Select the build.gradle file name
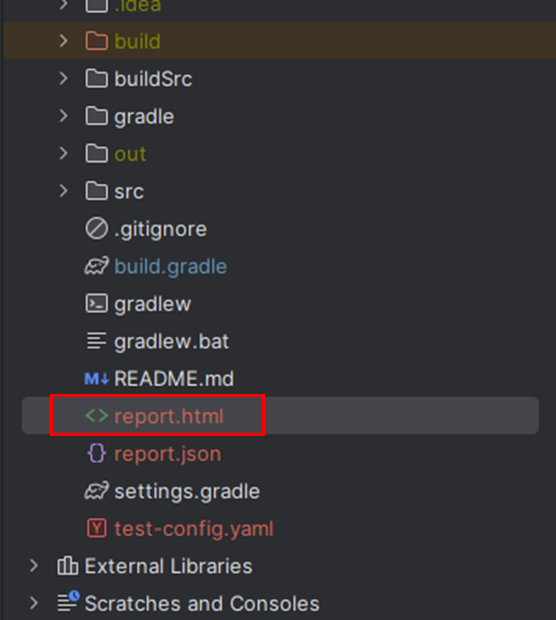The image size is (556, 620). click(170, 267)
